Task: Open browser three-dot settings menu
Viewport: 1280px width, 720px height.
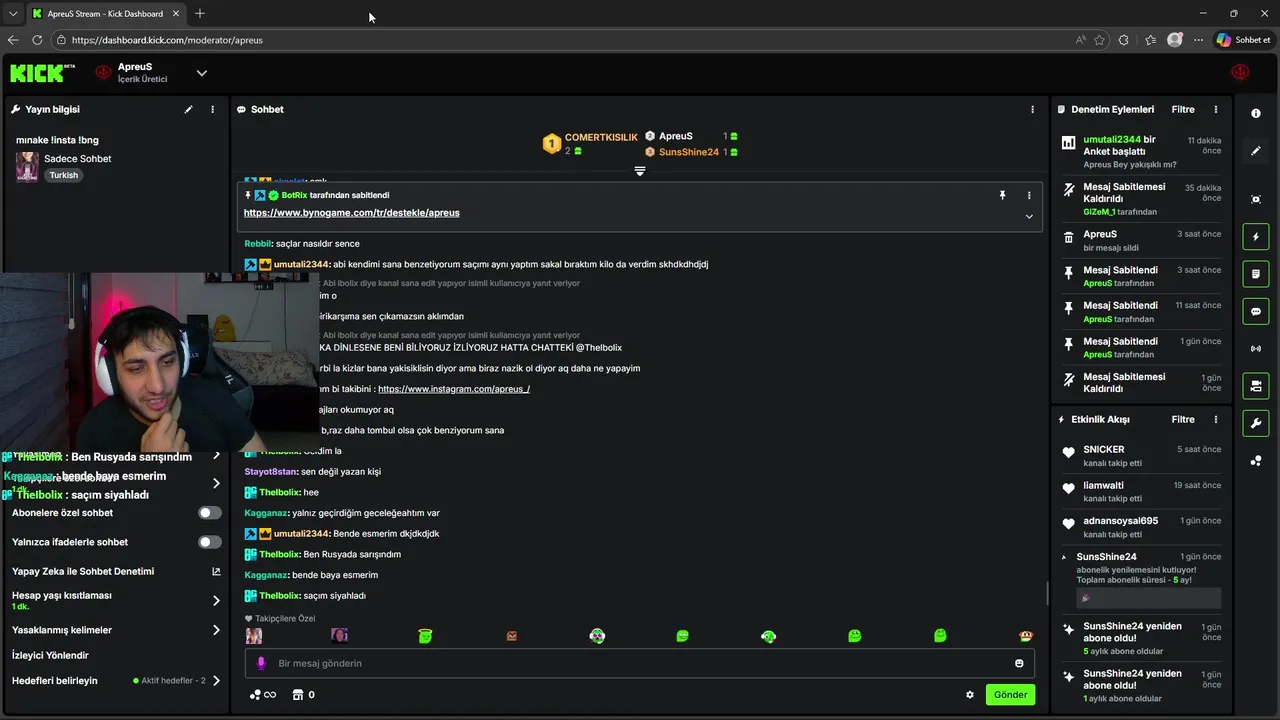Action: 1198,40
